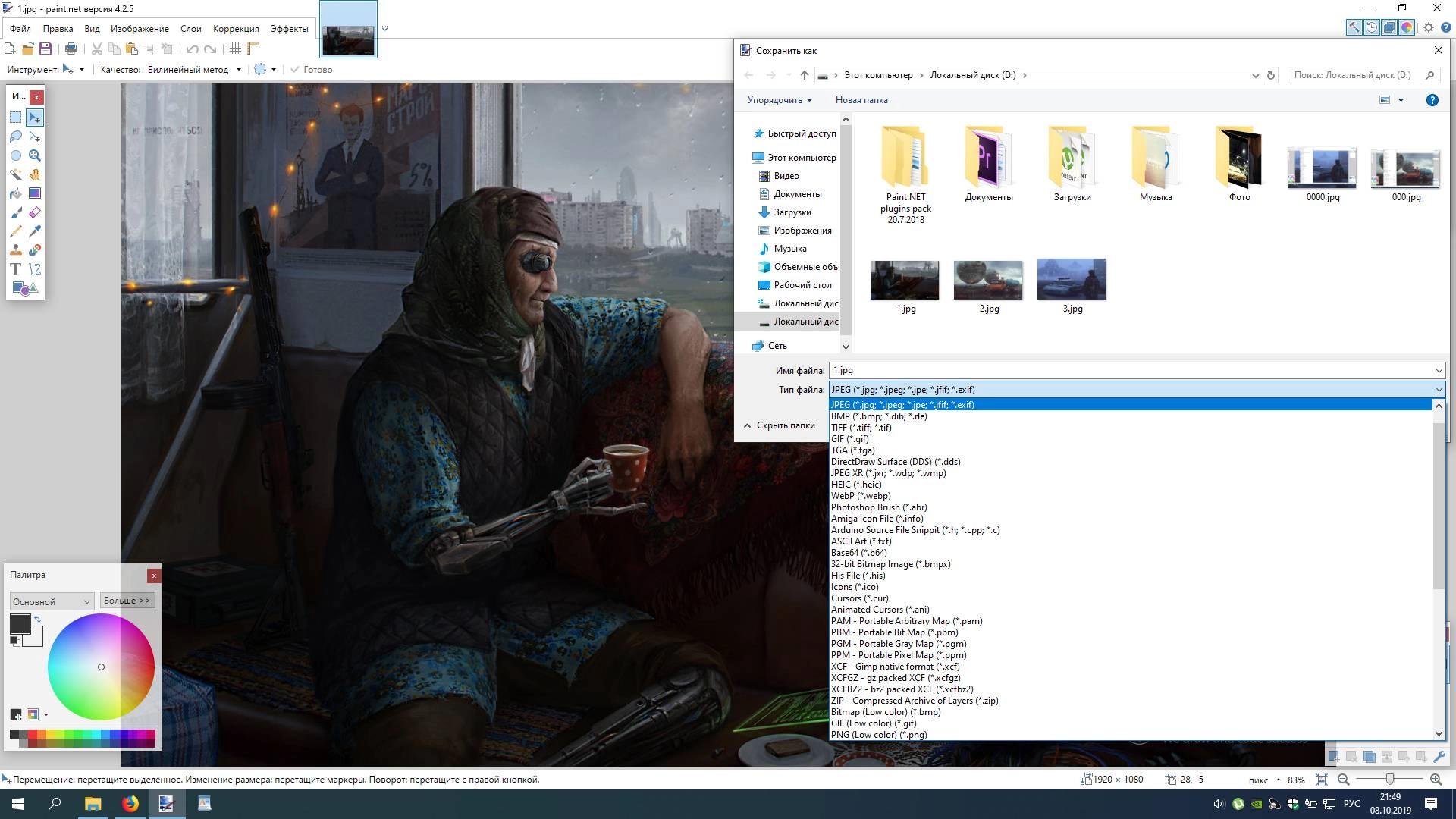This screenshot has width=1456, height=819.
Task: Click the Больше >> button in palette
Action: [127, 601]
